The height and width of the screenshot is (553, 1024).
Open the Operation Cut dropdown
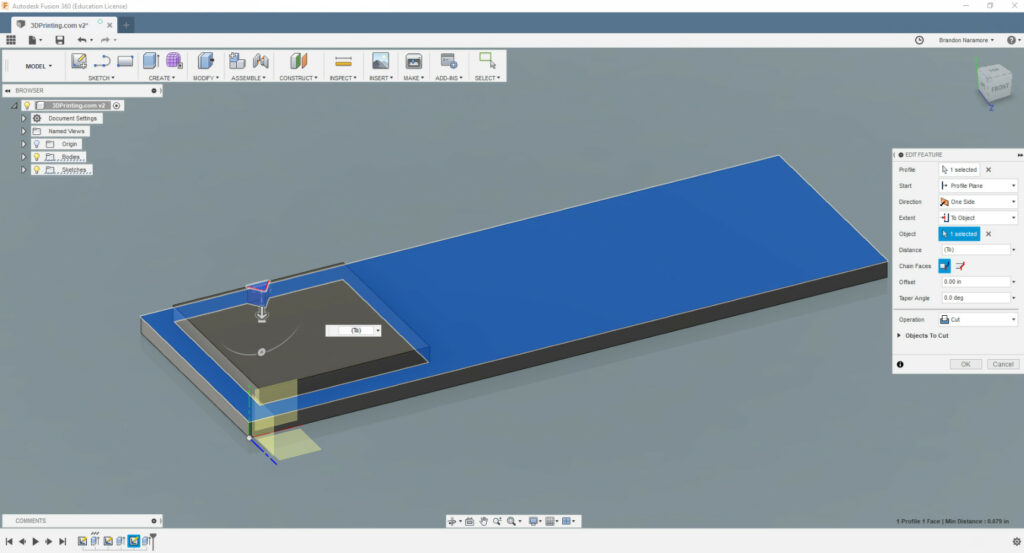pos(978,319)
